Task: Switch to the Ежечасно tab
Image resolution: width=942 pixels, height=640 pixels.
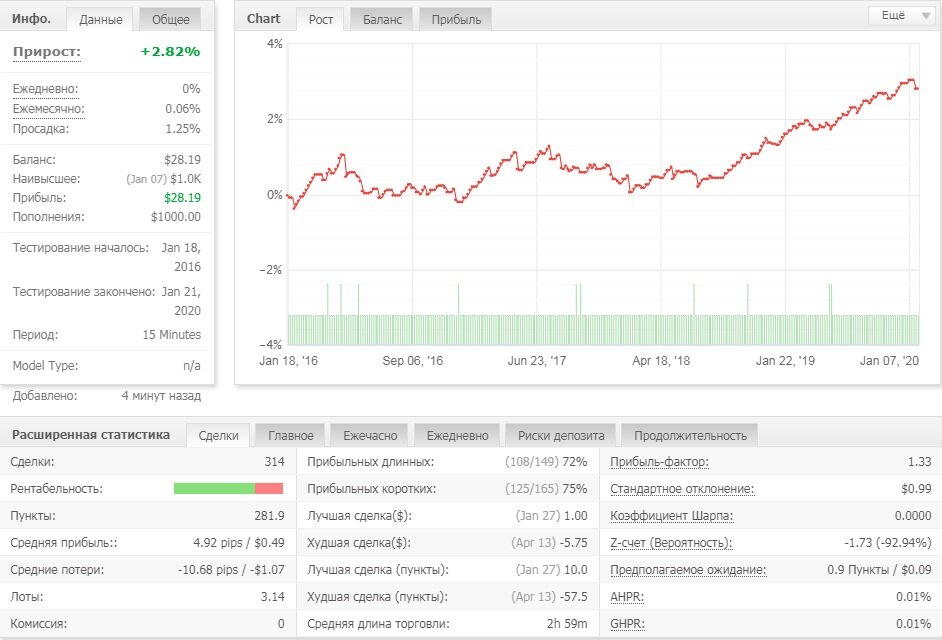Action: pos(370,435)
